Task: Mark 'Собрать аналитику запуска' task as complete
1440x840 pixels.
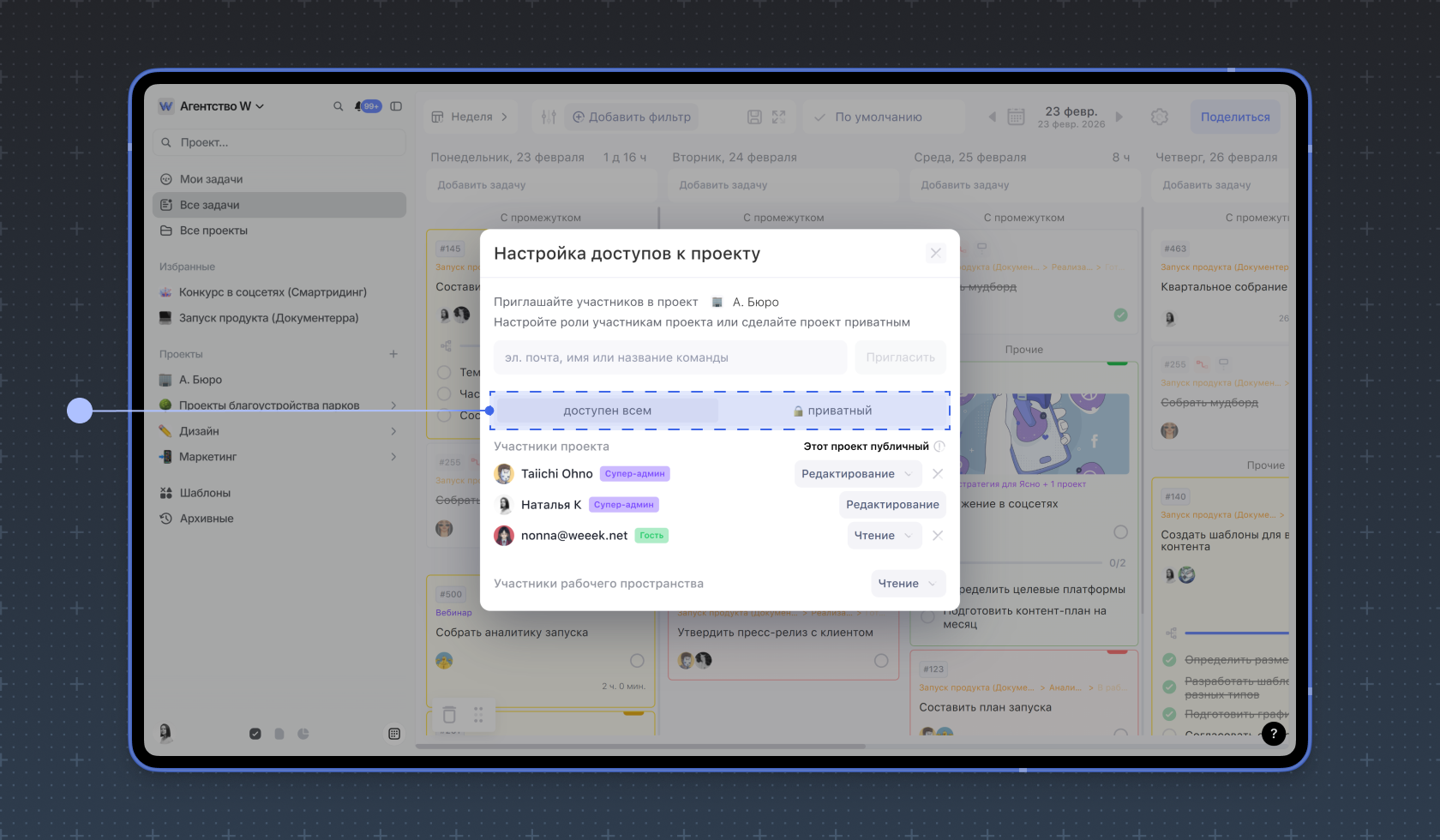Action: [x=637, y=661]
